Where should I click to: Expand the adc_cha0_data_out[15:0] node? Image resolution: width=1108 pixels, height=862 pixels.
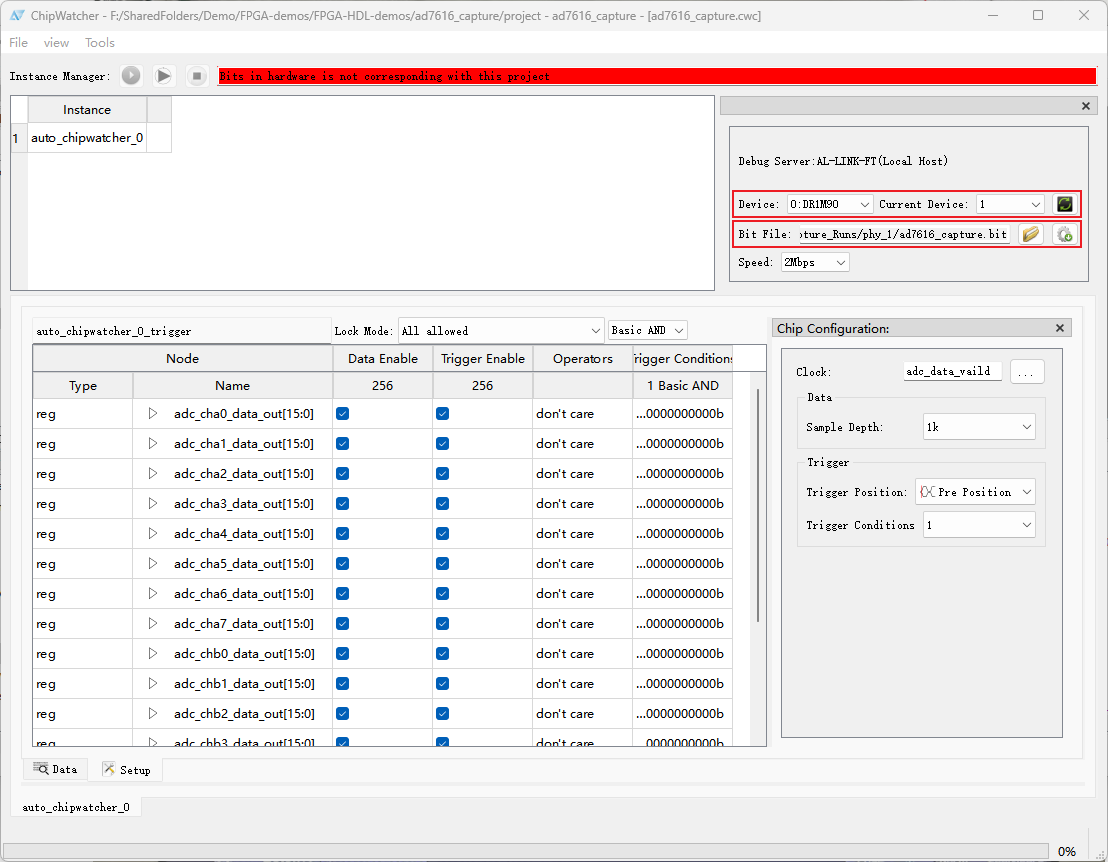pos(153,413)
